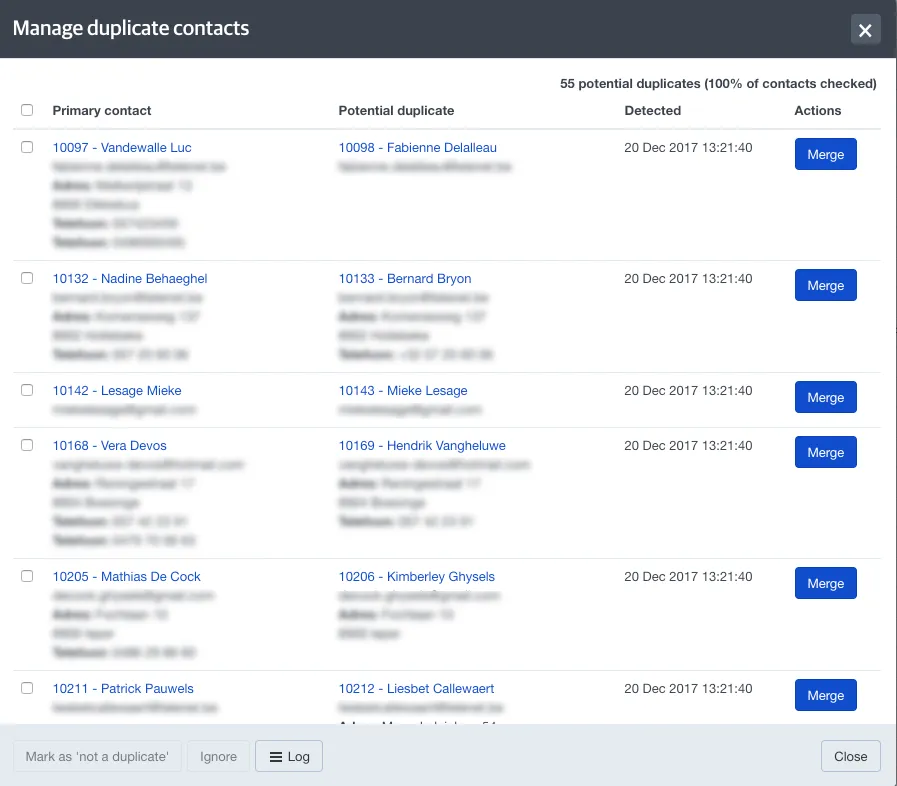The height and width of the screenshot is (786, 897).
Task: Check the row for 10168 - Vera Devos
Action: pyautogui.click(x=27, y=445)
